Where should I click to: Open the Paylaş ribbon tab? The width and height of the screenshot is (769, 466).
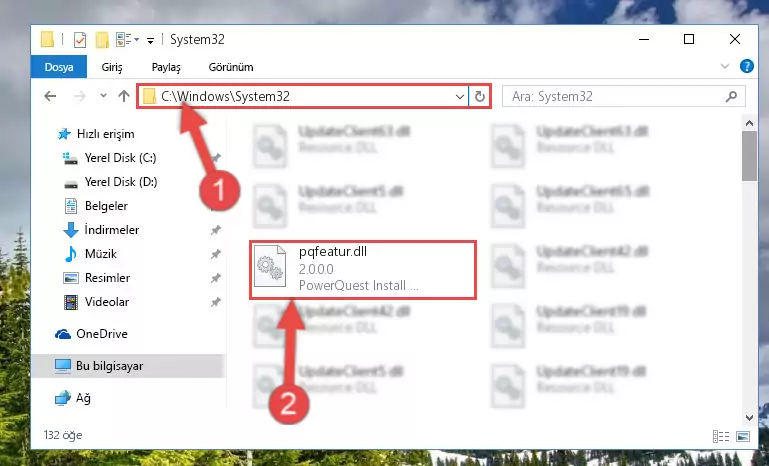pyautogui.click(x=166, y=67)
